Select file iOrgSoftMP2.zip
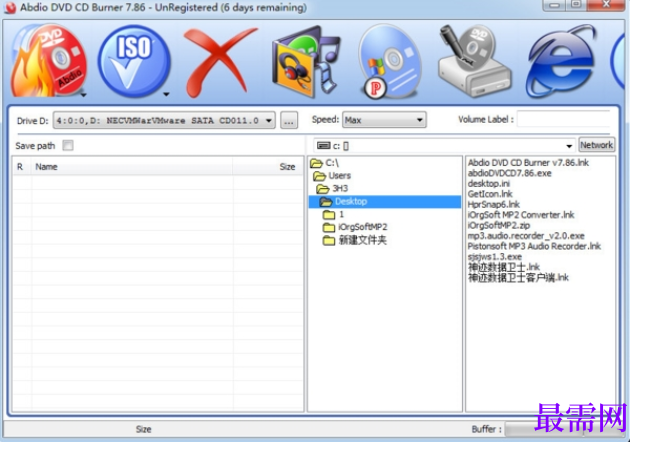The width and height of the screenshot is (646, 449). [499, 225]
